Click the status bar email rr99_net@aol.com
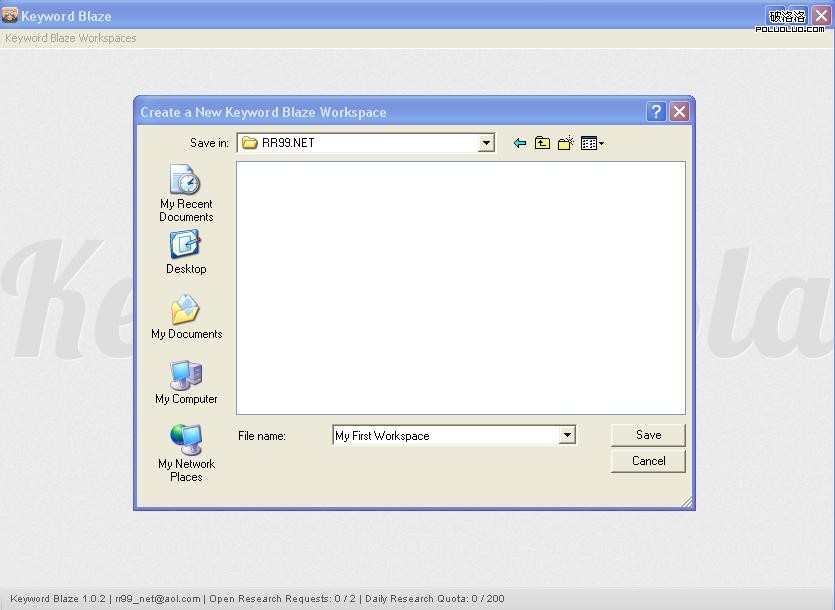 (158, 599)
